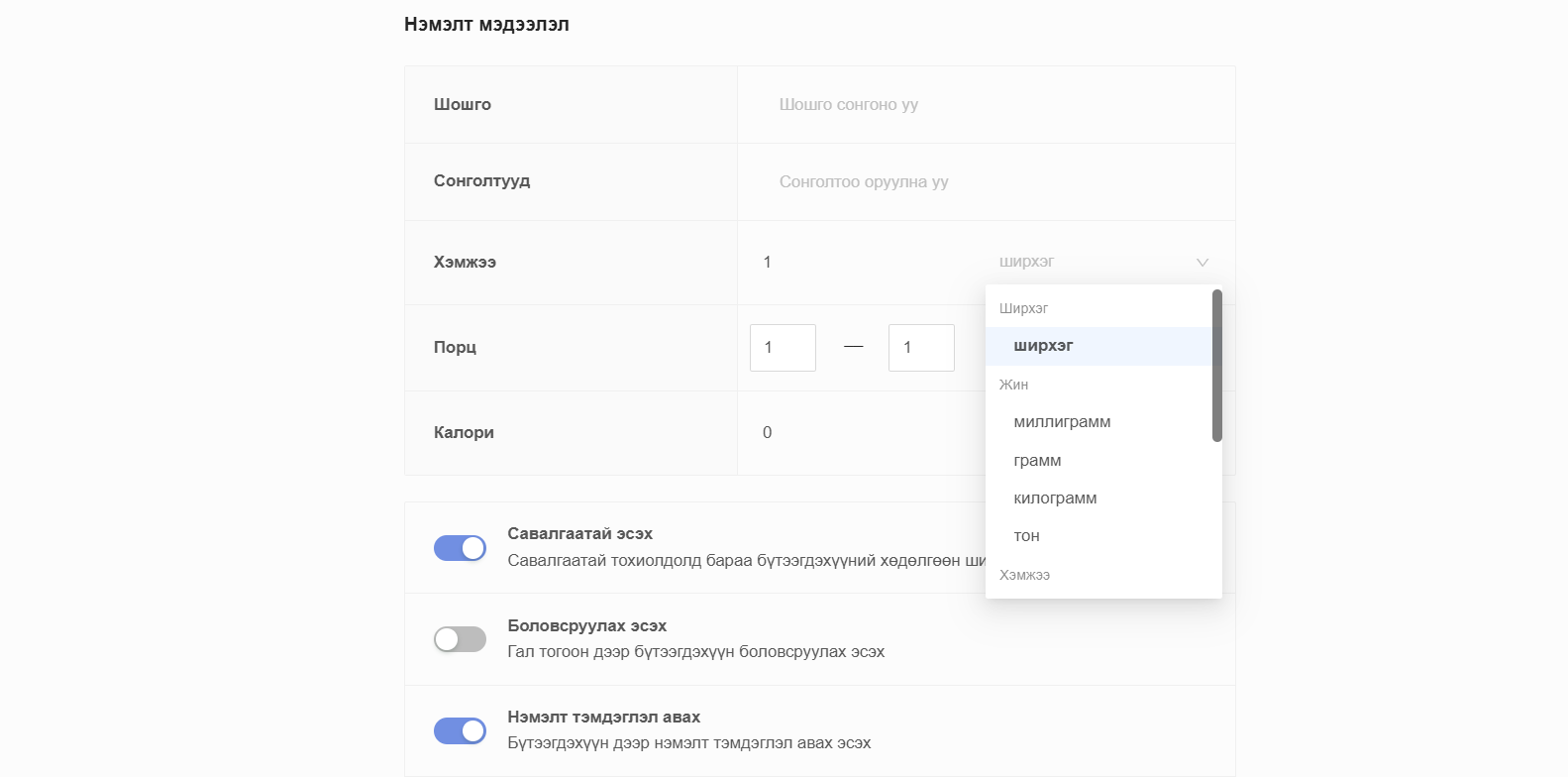Select the highlighted ширхэг option in list
This screenshot has height=777, width=1568.
point(1044,346)
